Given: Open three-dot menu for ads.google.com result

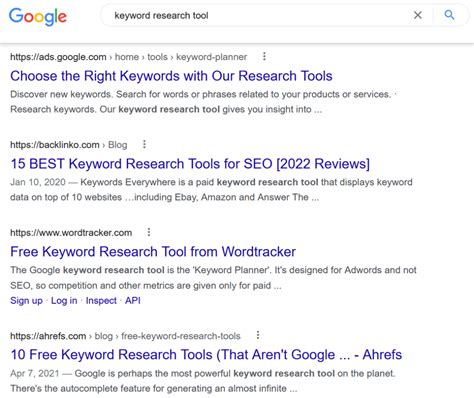Looking at the screenshot, I should pyautogui.click(x=264, y=56).
